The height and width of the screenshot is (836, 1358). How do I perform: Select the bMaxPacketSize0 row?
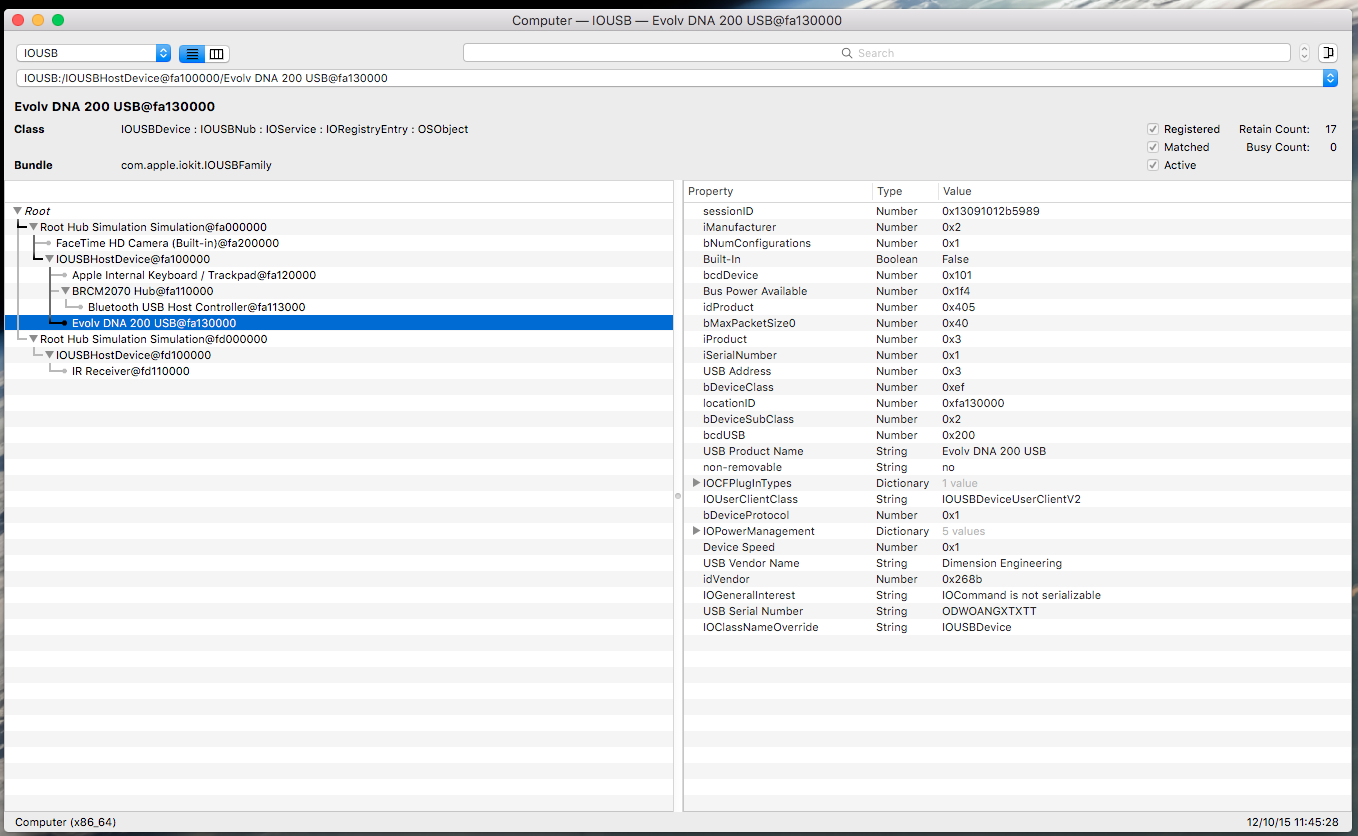pyautogui.click(x=1017, y=323)
